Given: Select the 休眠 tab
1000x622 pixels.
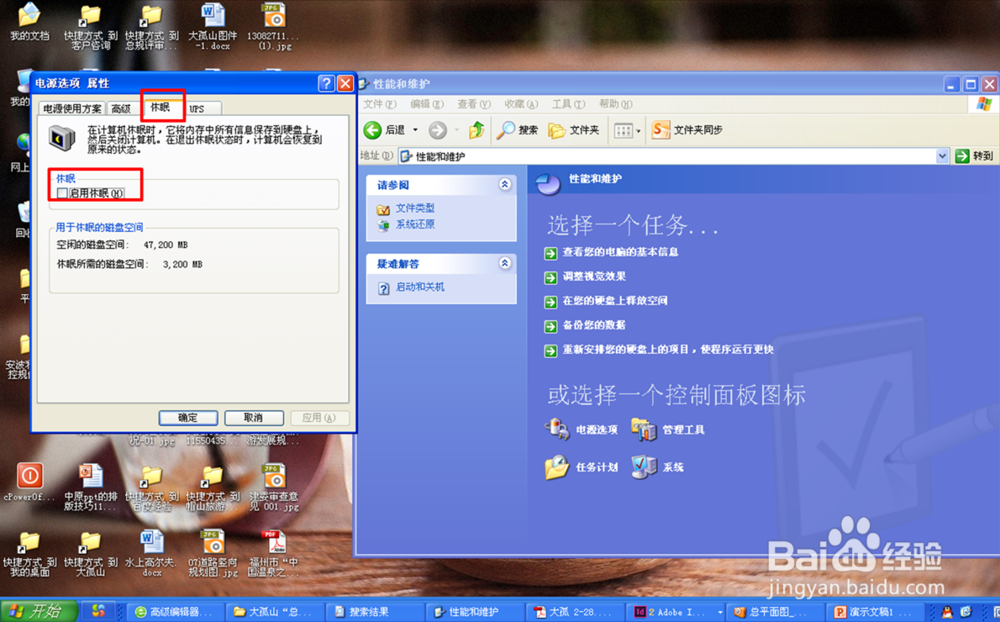Looking at the screenshot, I should 161,107.
